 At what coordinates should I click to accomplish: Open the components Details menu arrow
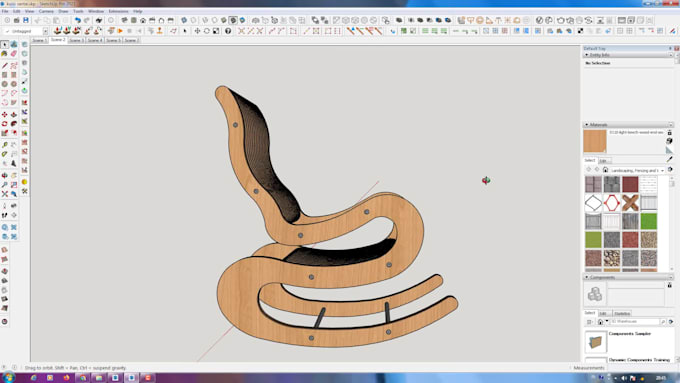coord(671,322)
